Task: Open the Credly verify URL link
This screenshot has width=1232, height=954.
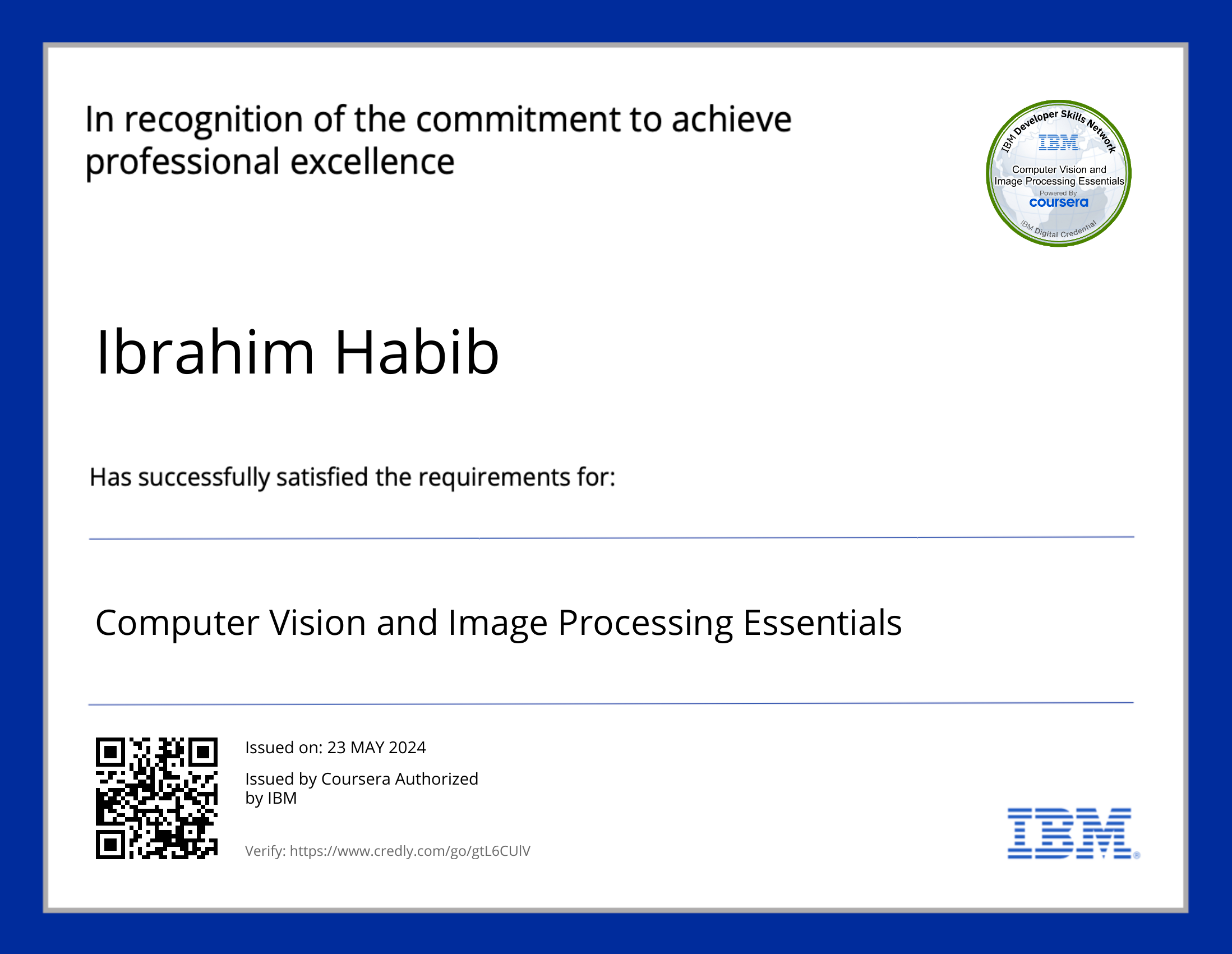Action: (409, 851)
